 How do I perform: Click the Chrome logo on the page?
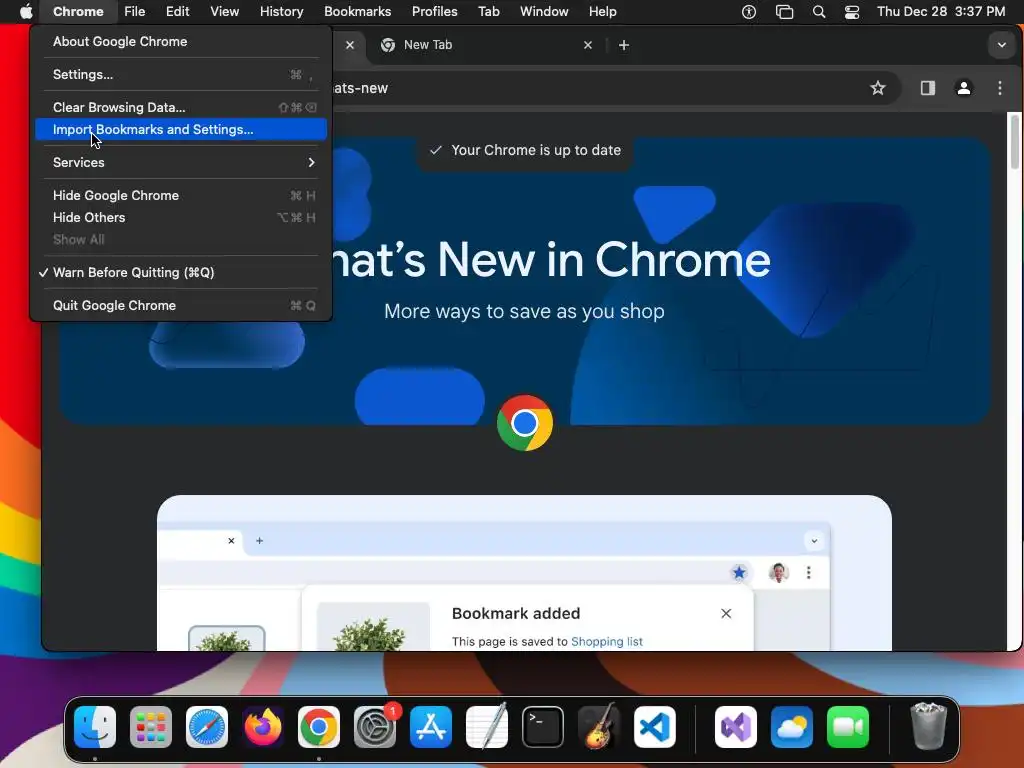pyautogui.click(x=524, y=423)
